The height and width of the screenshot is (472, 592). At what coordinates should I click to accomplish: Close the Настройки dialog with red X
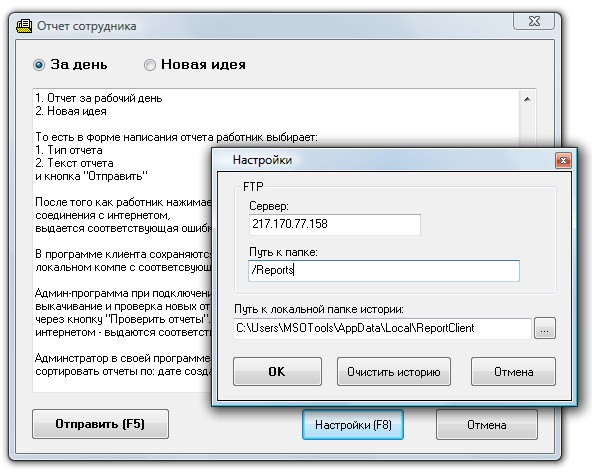pyautogui.click(x=563, y=160)
